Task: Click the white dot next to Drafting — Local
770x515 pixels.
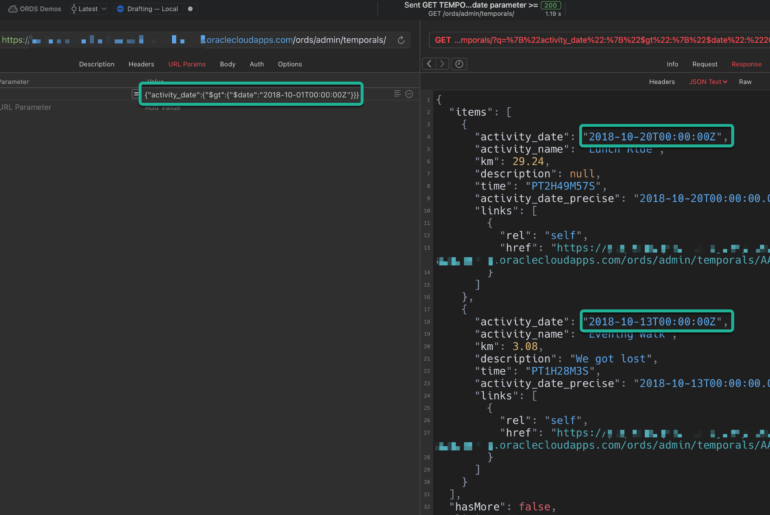Action: point(190,9)
